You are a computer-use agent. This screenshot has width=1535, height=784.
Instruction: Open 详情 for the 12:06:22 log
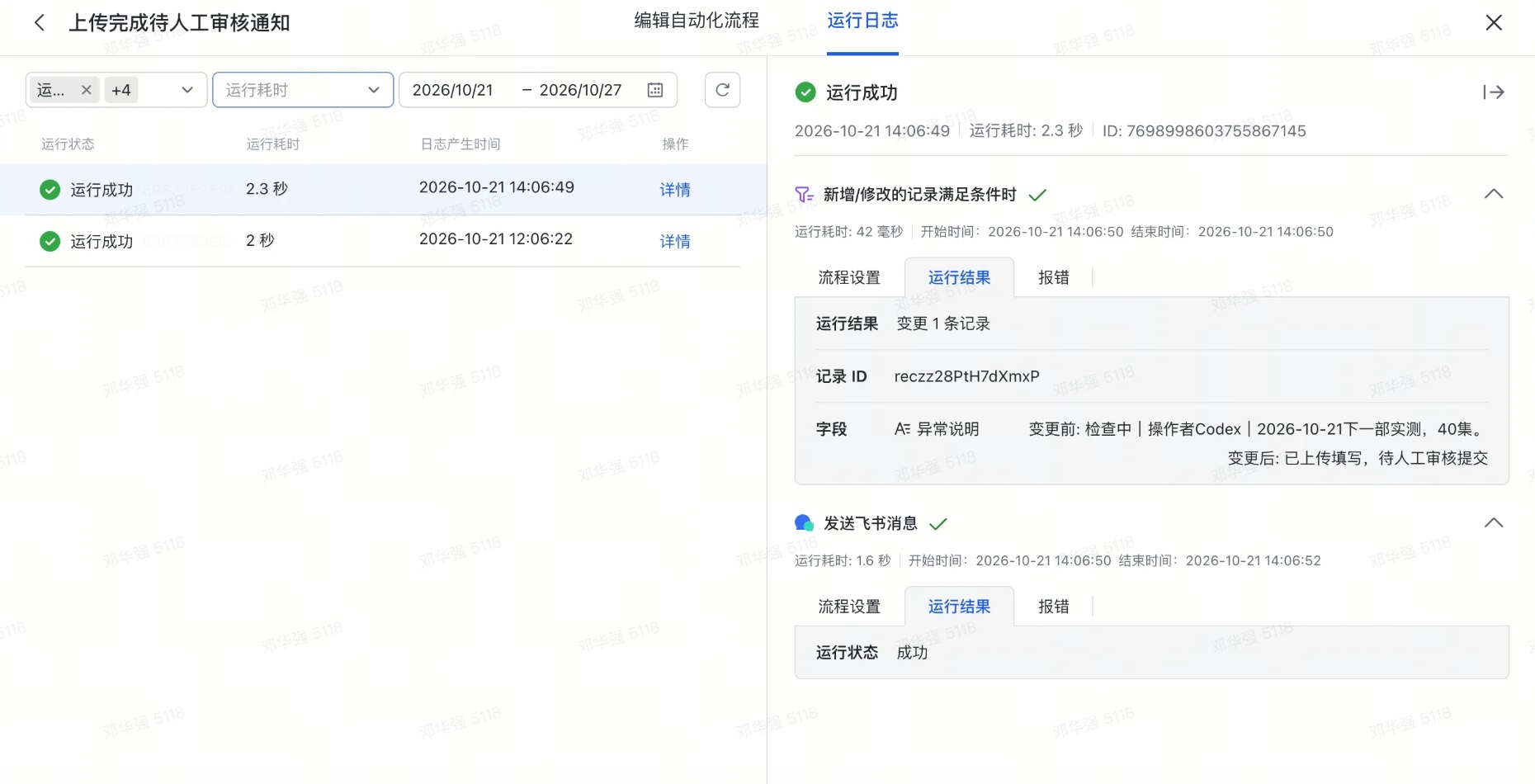tap(674, 241)
